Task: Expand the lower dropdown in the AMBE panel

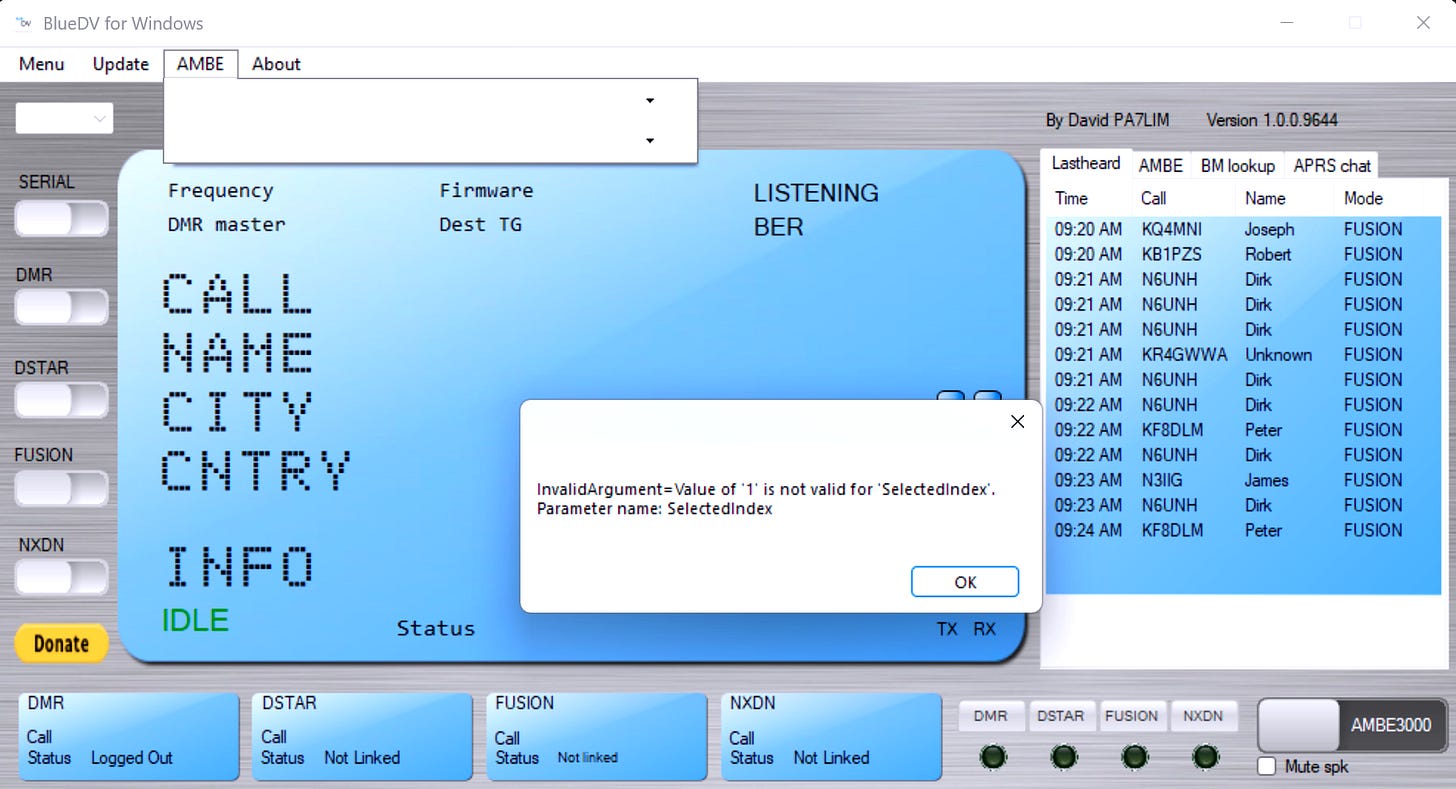Action: tap(649, 141)
